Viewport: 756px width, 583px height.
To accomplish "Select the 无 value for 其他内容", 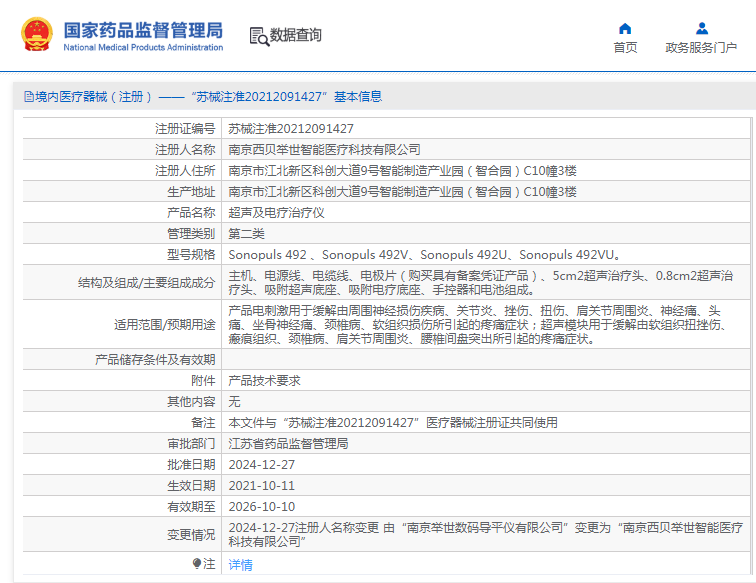I will coord(234,401).
